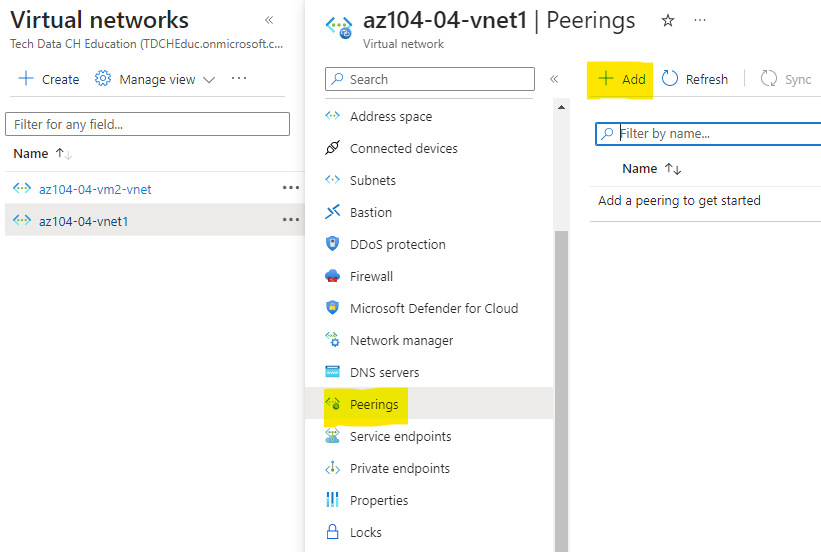Open Properties menu item
Viewport: 821px width, 552px height.
379,500
